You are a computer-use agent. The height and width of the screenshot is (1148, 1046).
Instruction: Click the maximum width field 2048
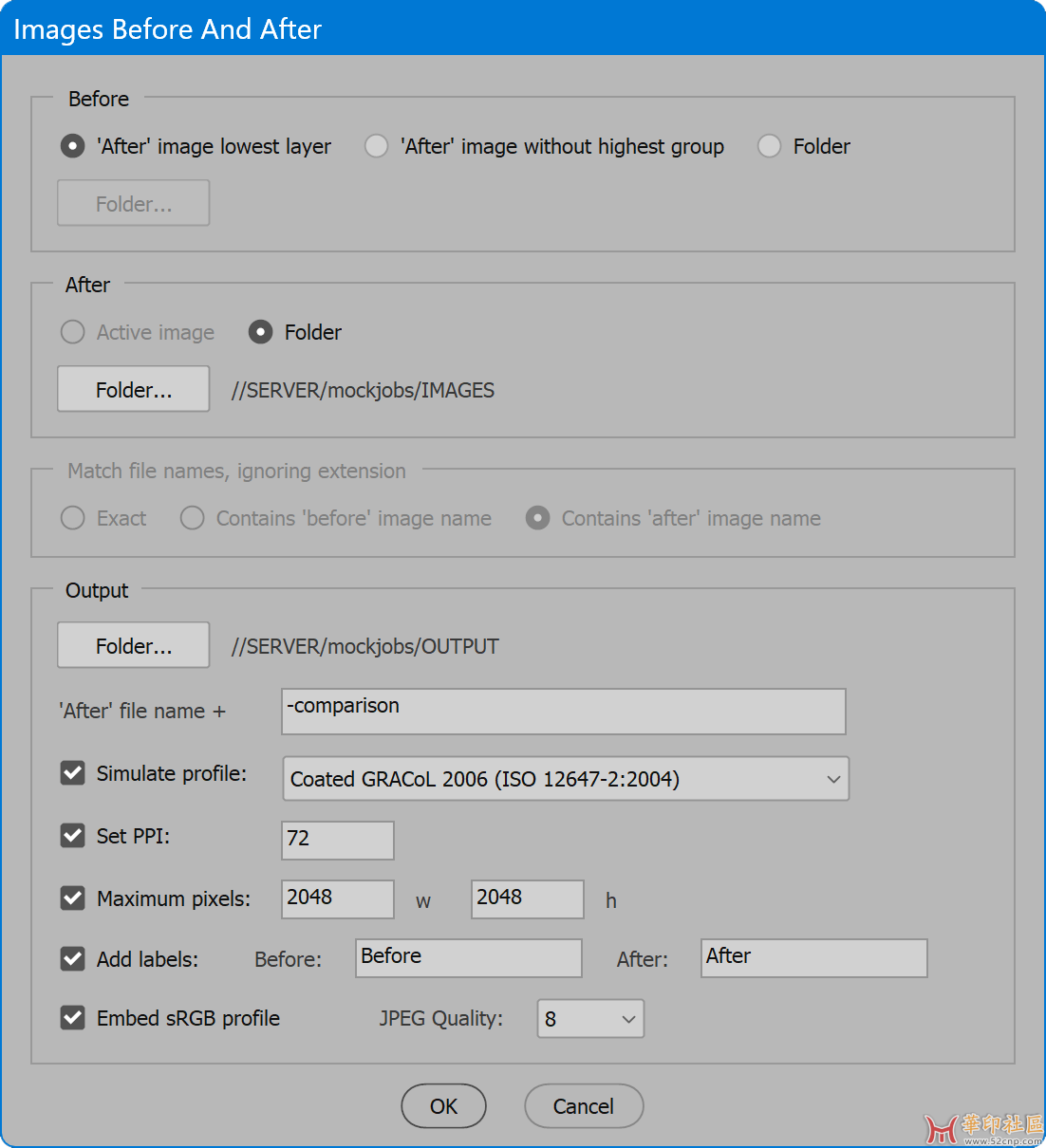tap(338, 899)
